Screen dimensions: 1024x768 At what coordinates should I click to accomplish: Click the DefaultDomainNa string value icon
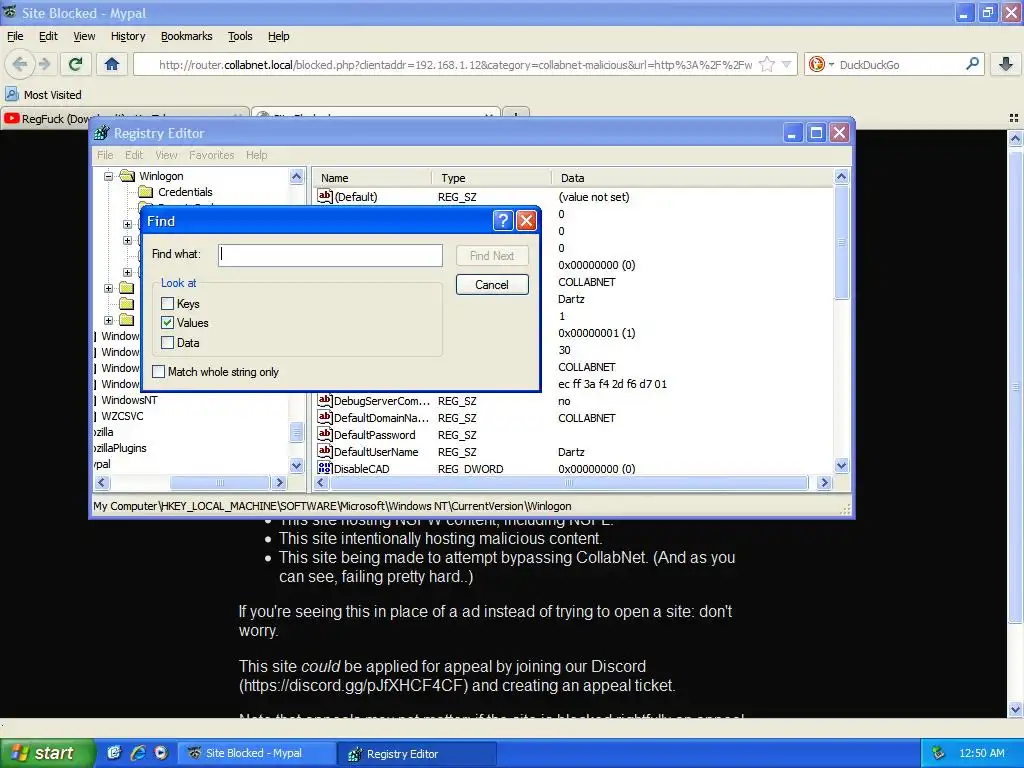pos(325,417)
